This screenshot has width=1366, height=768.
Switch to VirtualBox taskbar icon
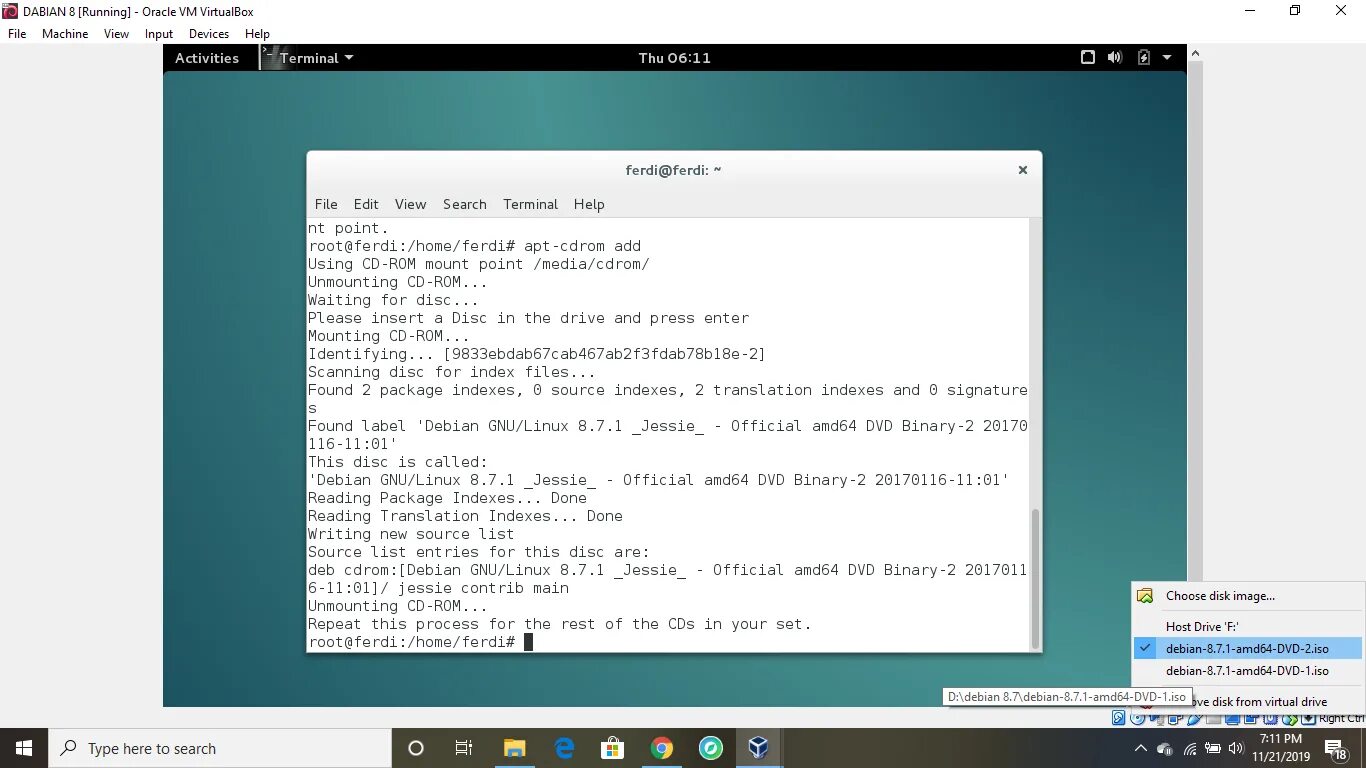[x=759, y=748]
